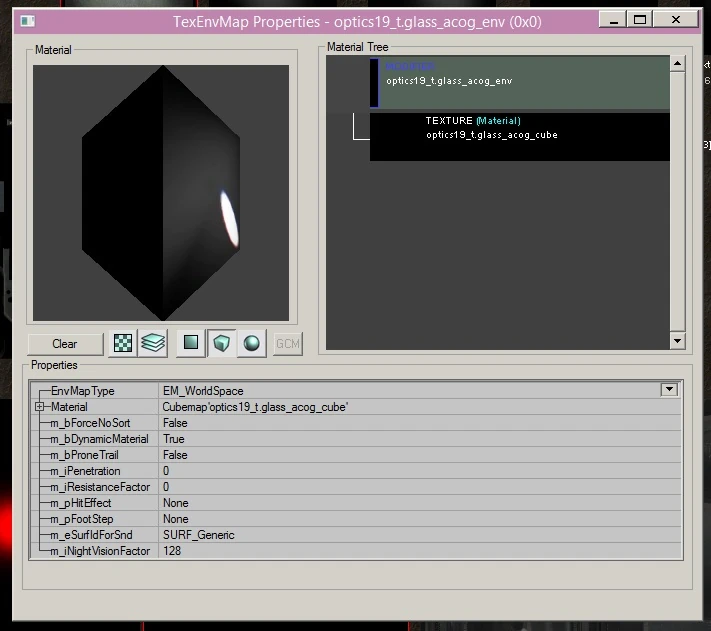This screenshot has height=631, width=711.
Task: Maximize the TexEnvMap Properties window
Action: pos(640,20)
